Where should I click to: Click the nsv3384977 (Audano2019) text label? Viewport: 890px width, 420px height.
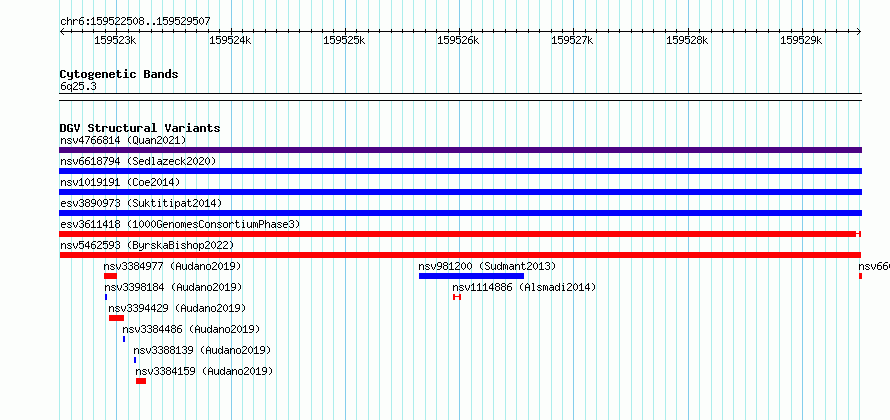click(x=173, y=266)
